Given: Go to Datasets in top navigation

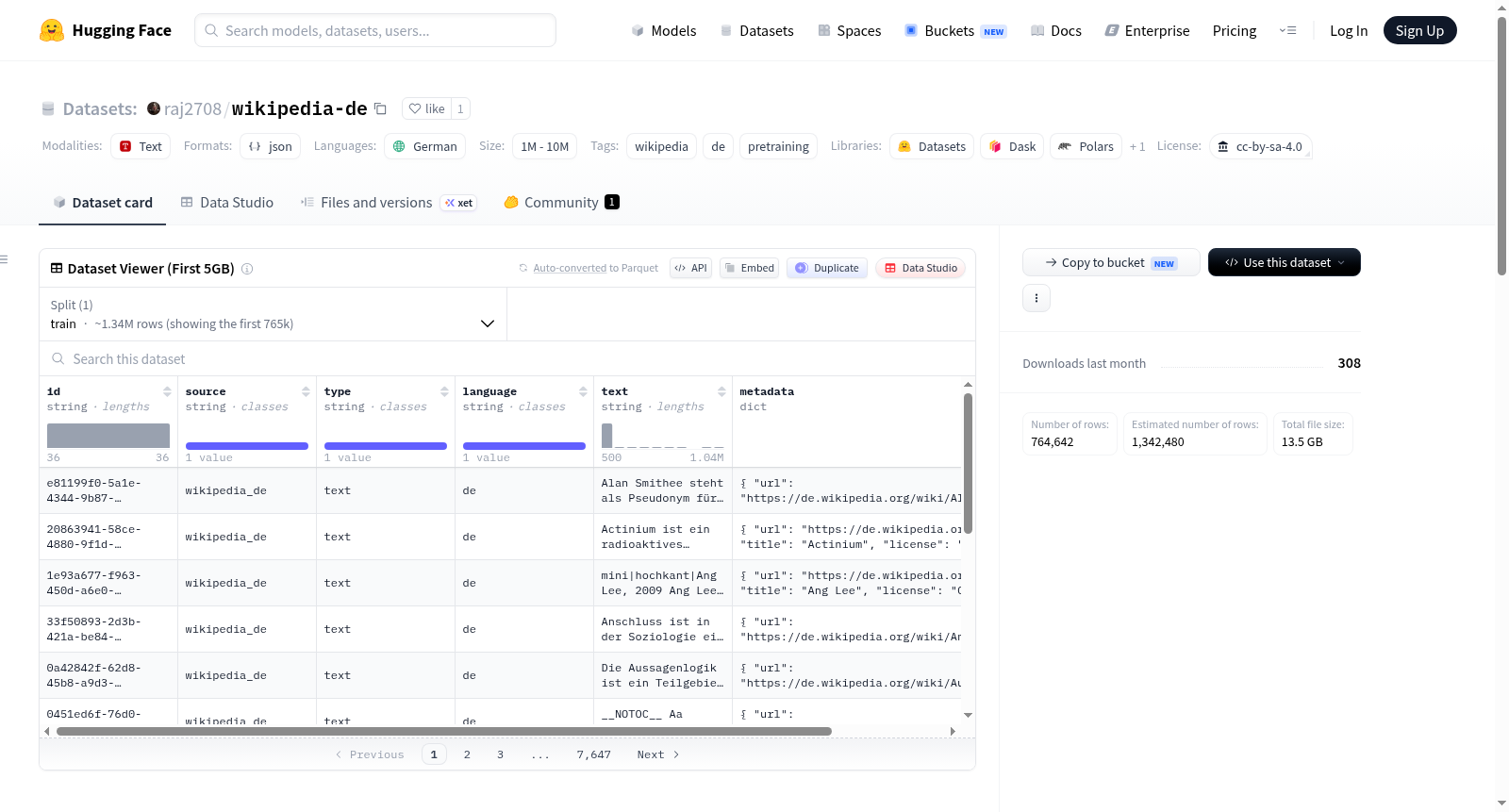Looking at the screenshot, I should pyautogui.click(x=757, y=30).
